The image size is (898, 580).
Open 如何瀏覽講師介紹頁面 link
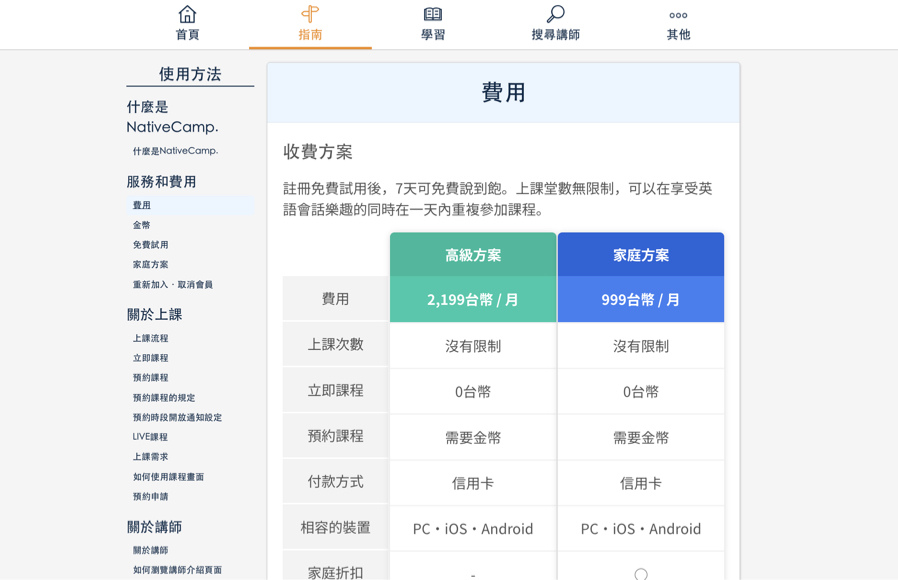(x=177, y=570)
